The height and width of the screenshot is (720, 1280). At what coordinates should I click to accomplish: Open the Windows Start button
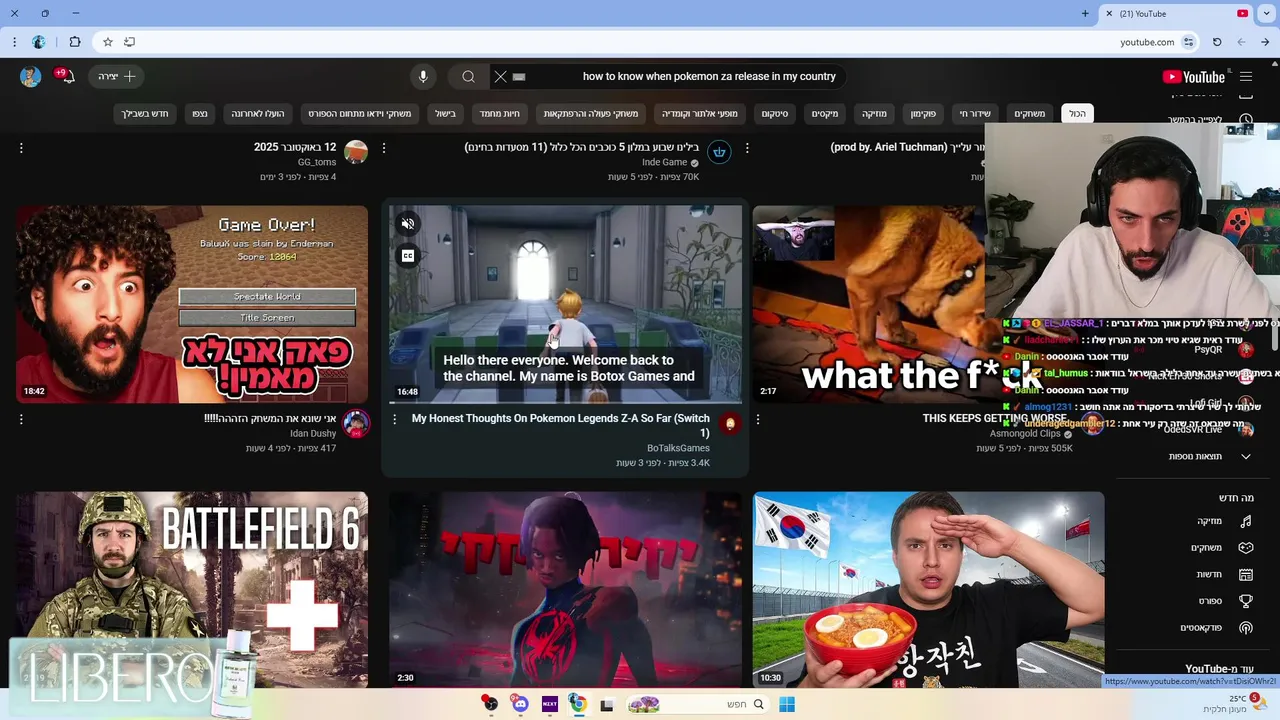point(787,705)
